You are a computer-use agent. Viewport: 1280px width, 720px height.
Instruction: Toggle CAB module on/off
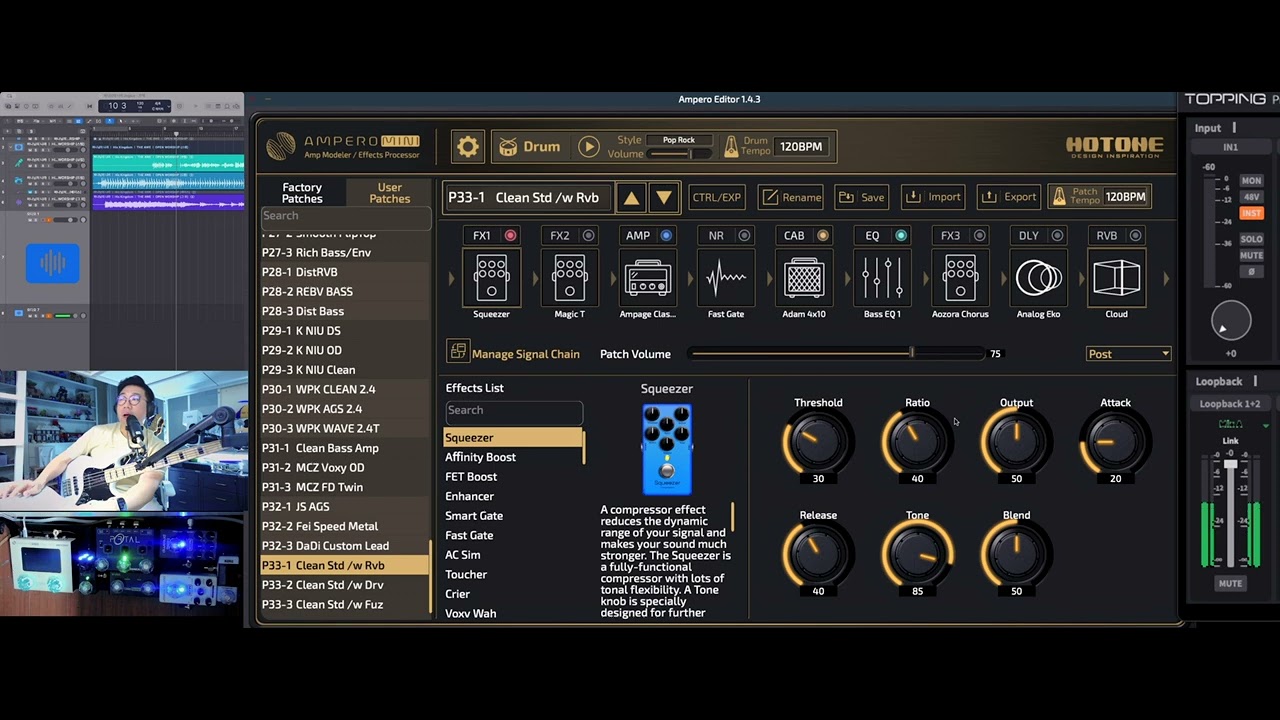pos(823,236)
